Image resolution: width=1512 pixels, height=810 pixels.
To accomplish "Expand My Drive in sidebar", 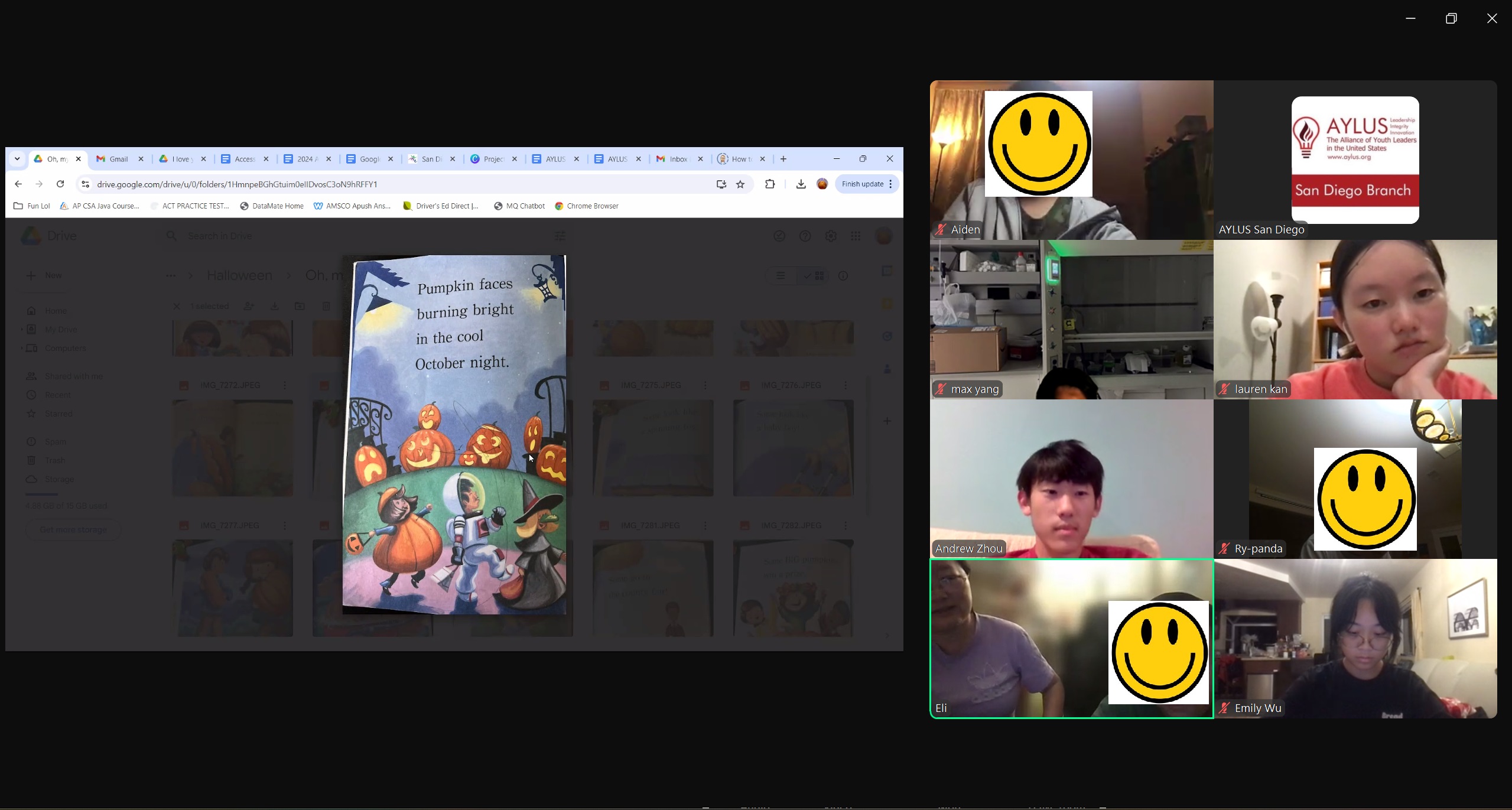I will tap(22, 330).
